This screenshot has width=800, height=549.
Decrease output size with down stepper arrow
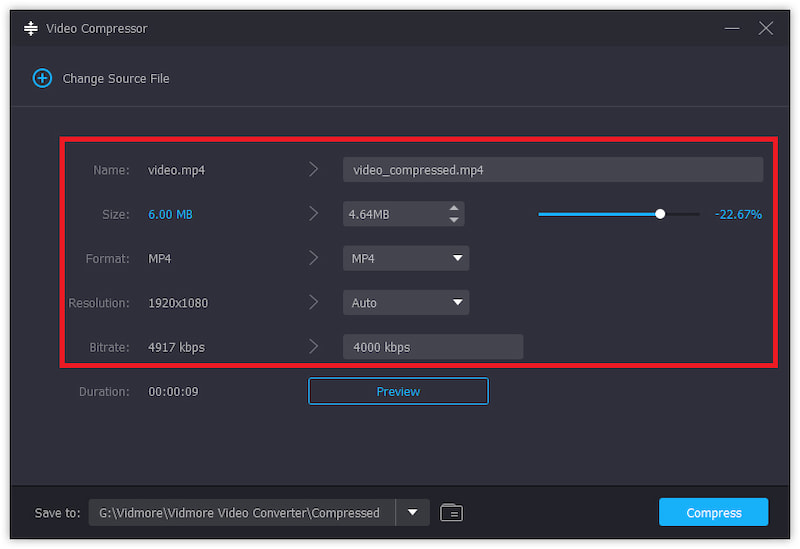[x=454, y=220]
